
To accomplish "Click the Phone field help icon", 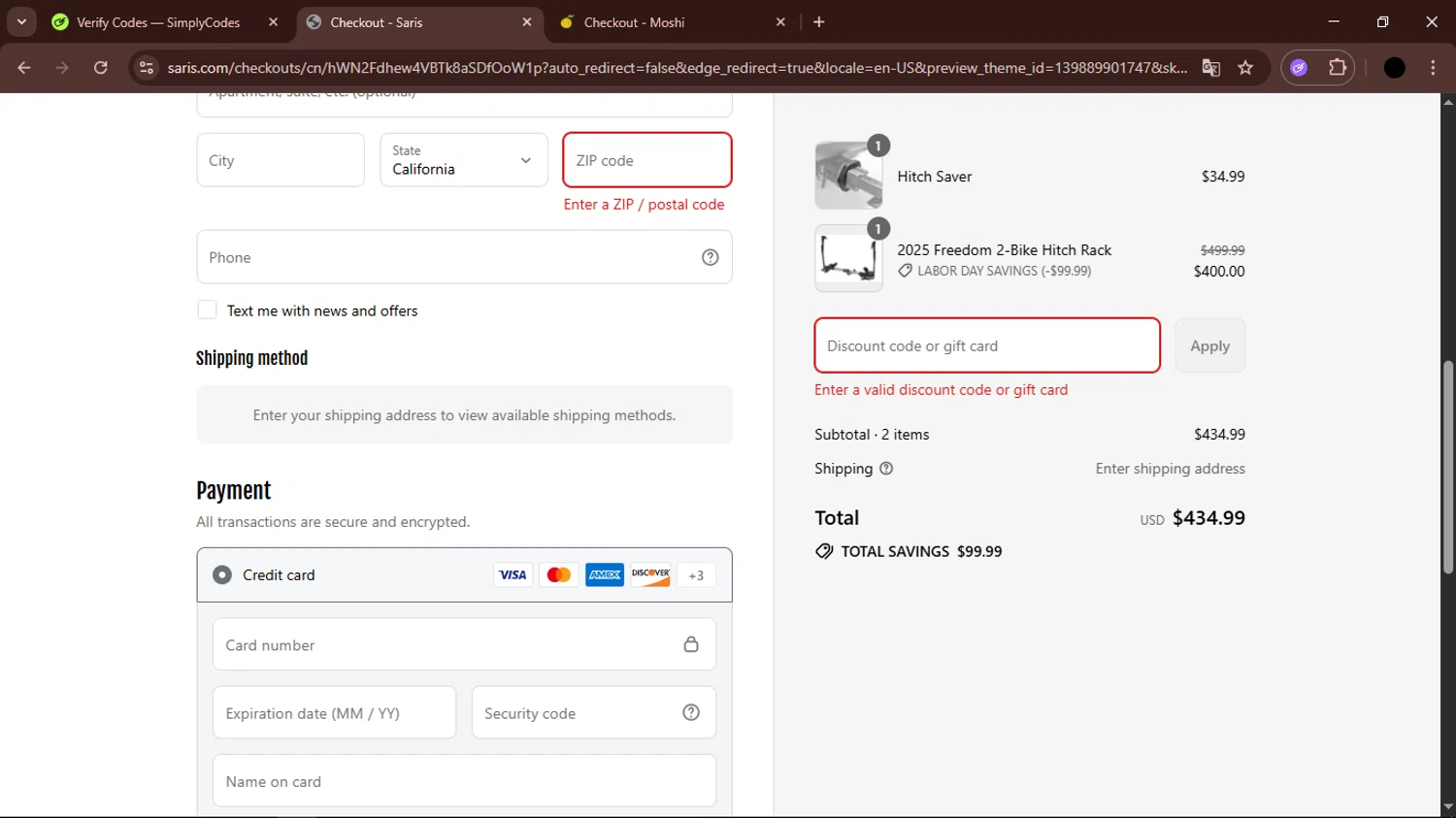I will click(x=711, y=257).
